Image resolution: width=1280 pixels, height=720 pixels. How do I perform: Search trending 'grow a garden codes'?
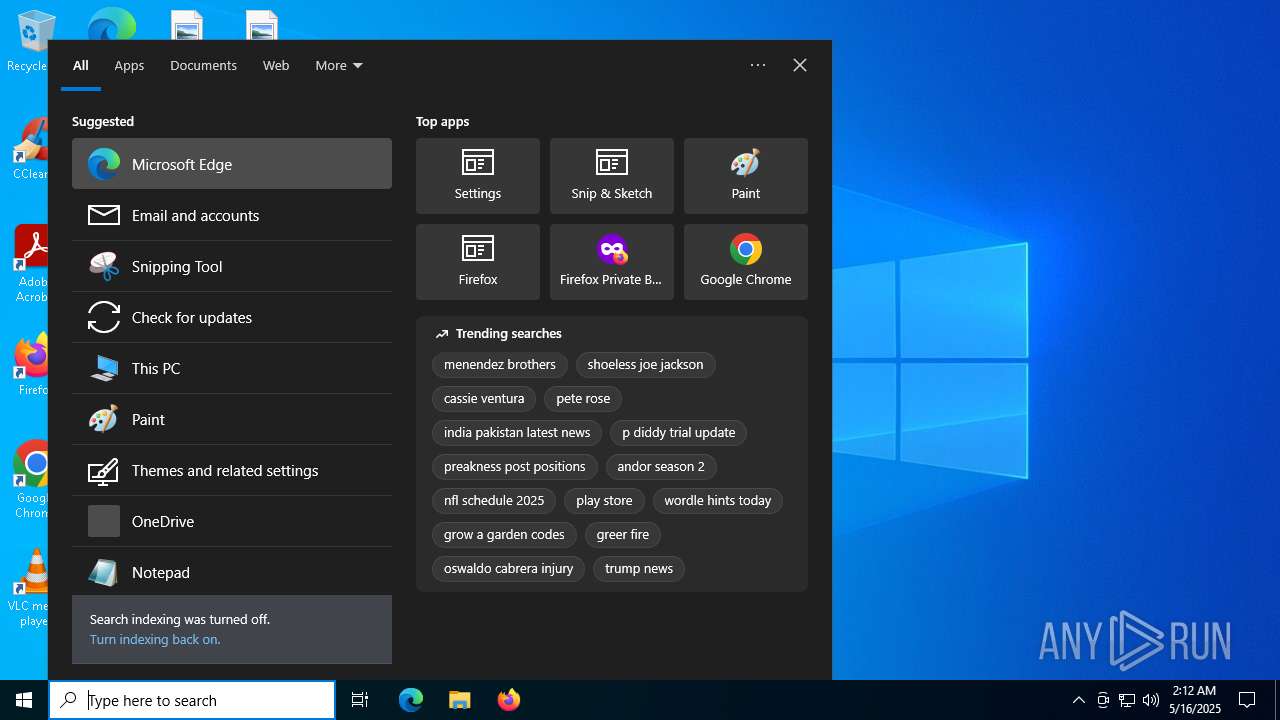click(504, 535)
